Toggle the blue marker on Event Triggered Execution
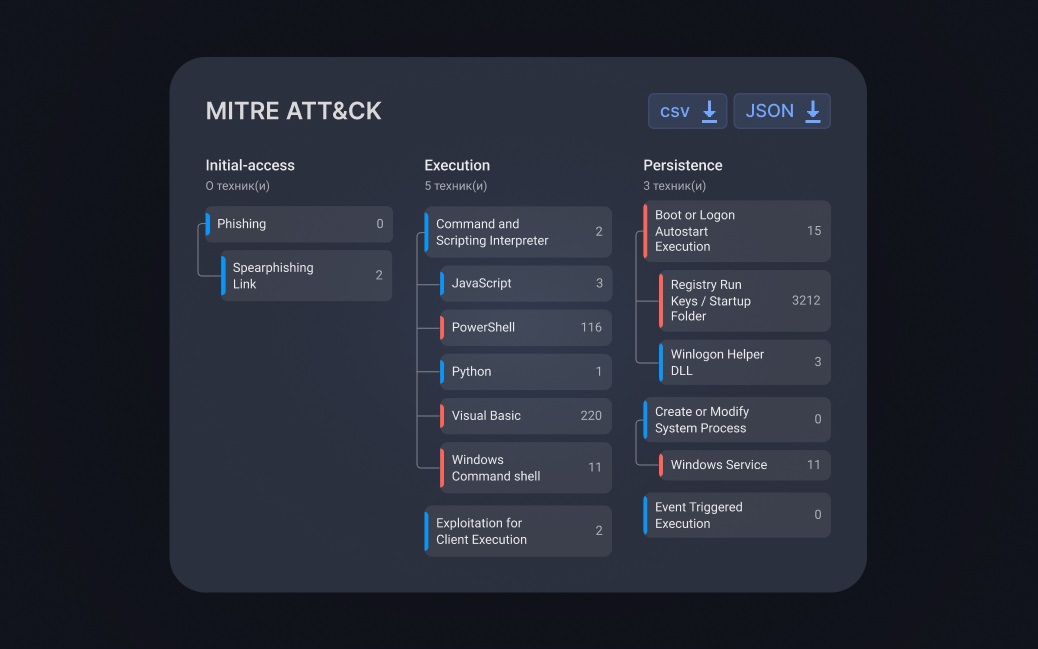Viewport: 1038px width, 649px height. tap(643, 514)
